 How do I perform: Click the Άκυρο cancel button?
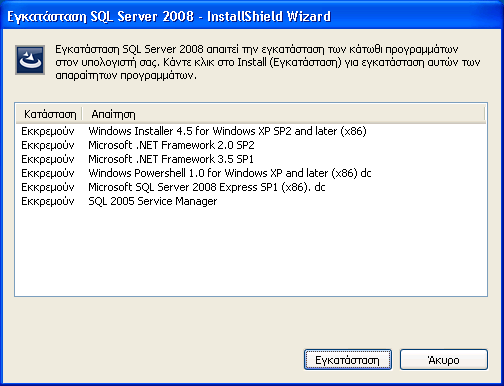444,360
